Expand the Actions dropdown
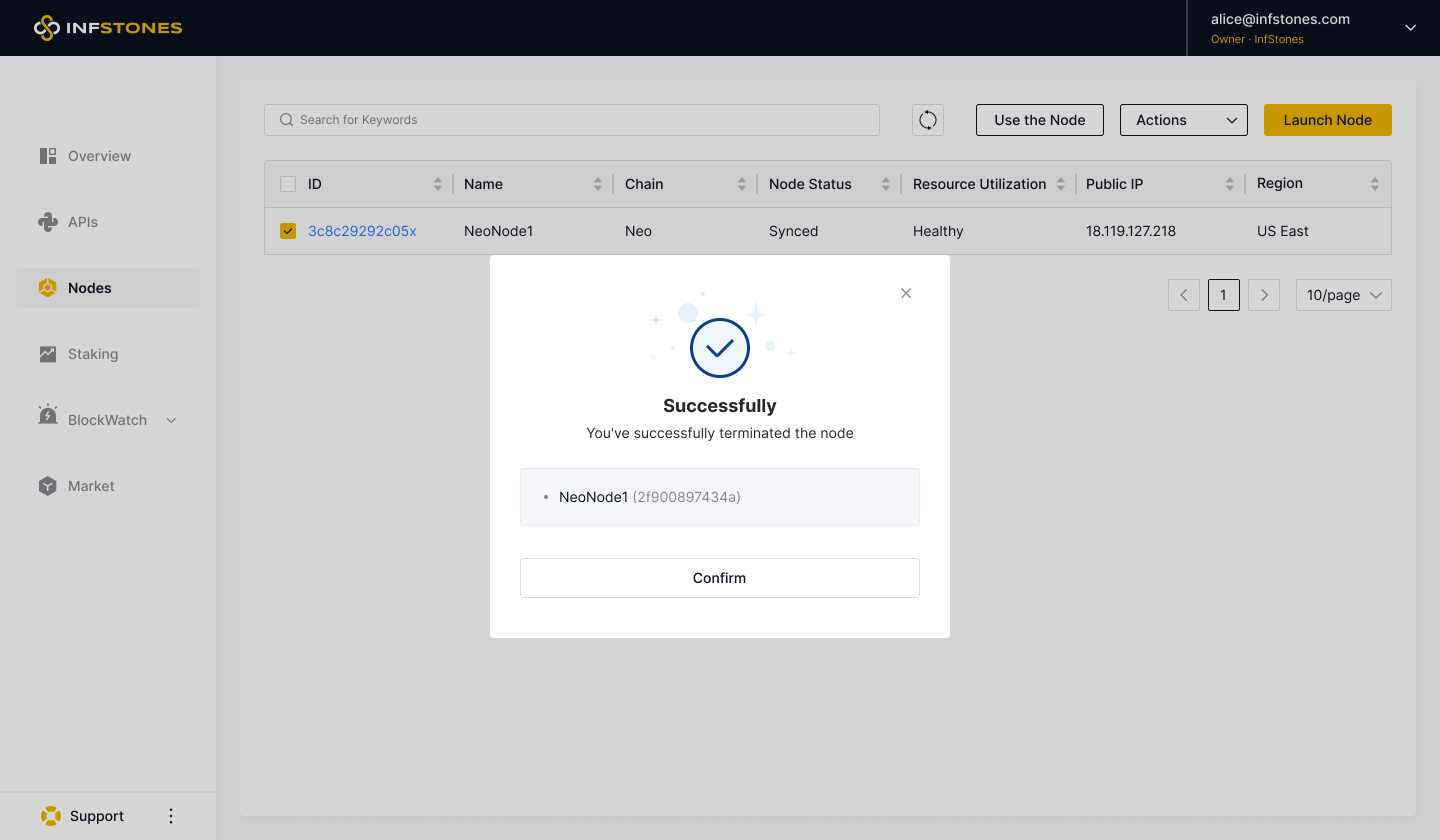 click(x=1183, y=120)
